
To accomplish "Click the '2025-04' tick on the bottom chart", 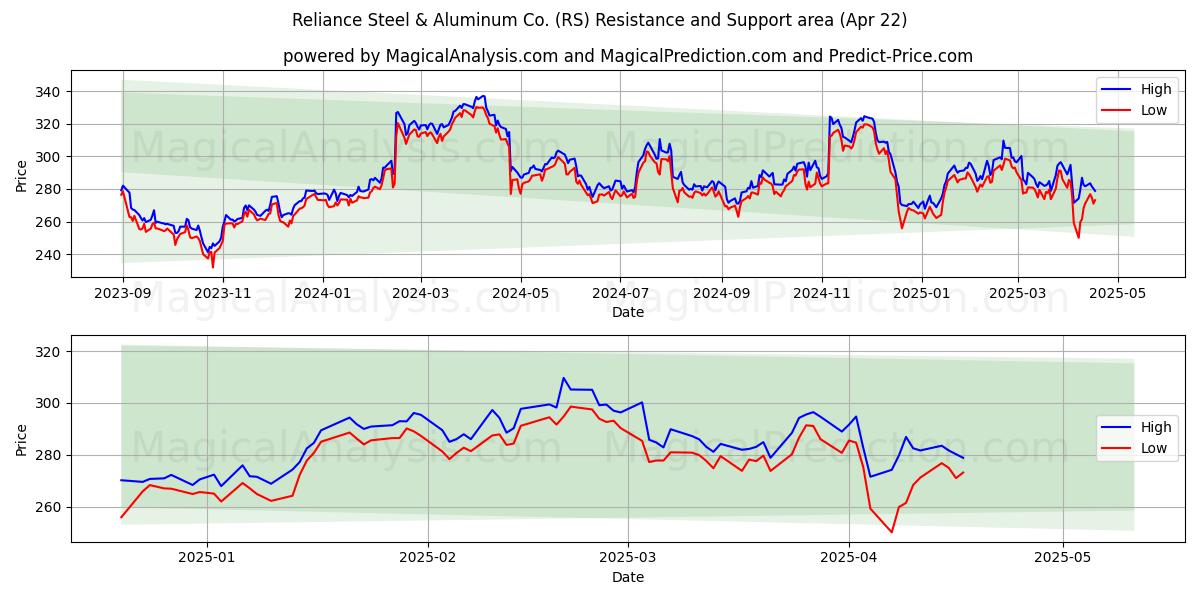I will [x=849, y=558].
